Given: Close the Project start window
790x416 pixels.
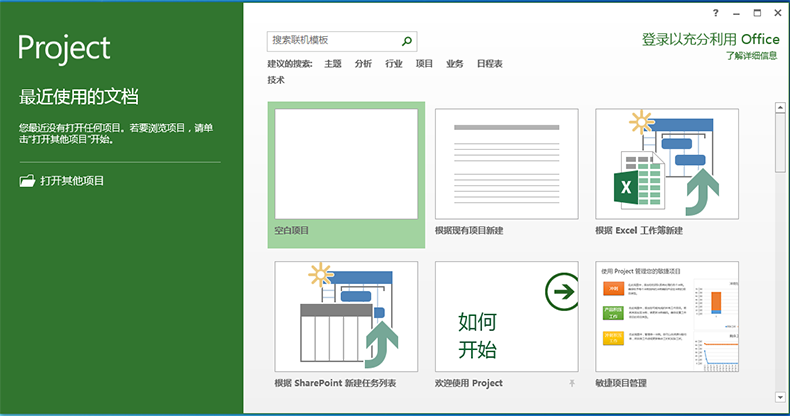Looking at the screenshot, I should click(x=778, y=13).
